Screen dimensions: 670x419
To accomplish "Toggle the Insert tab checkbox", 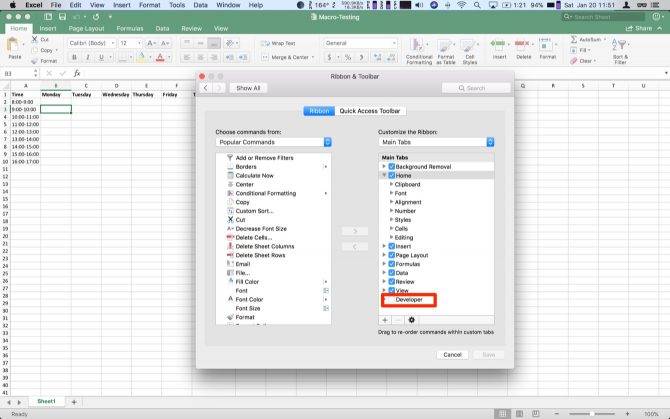I will [x=391, y=246].
